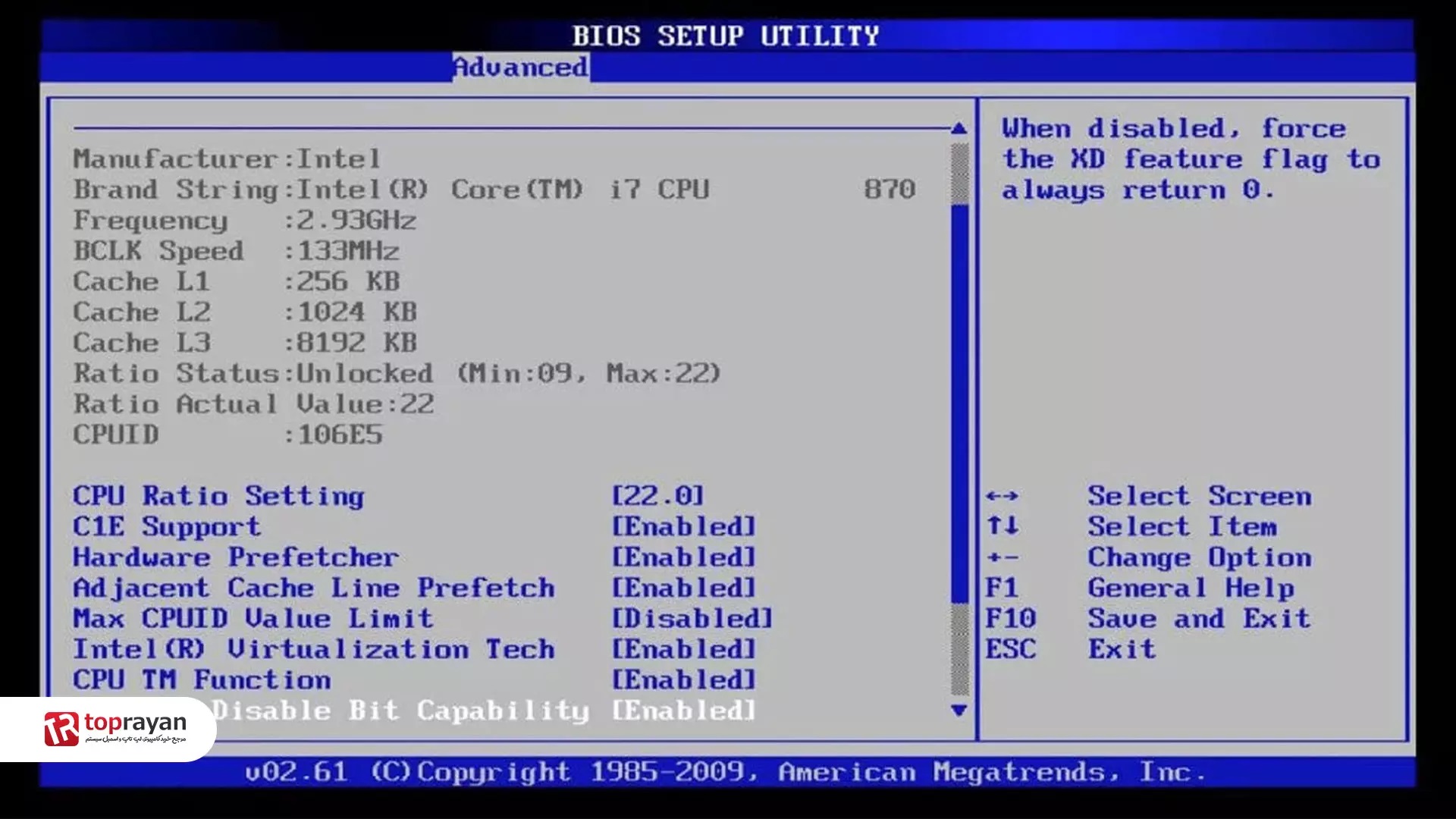Click the Brand String Intel Core i7 text
This screenshot has width=1456, height=819.
(391, 190)
